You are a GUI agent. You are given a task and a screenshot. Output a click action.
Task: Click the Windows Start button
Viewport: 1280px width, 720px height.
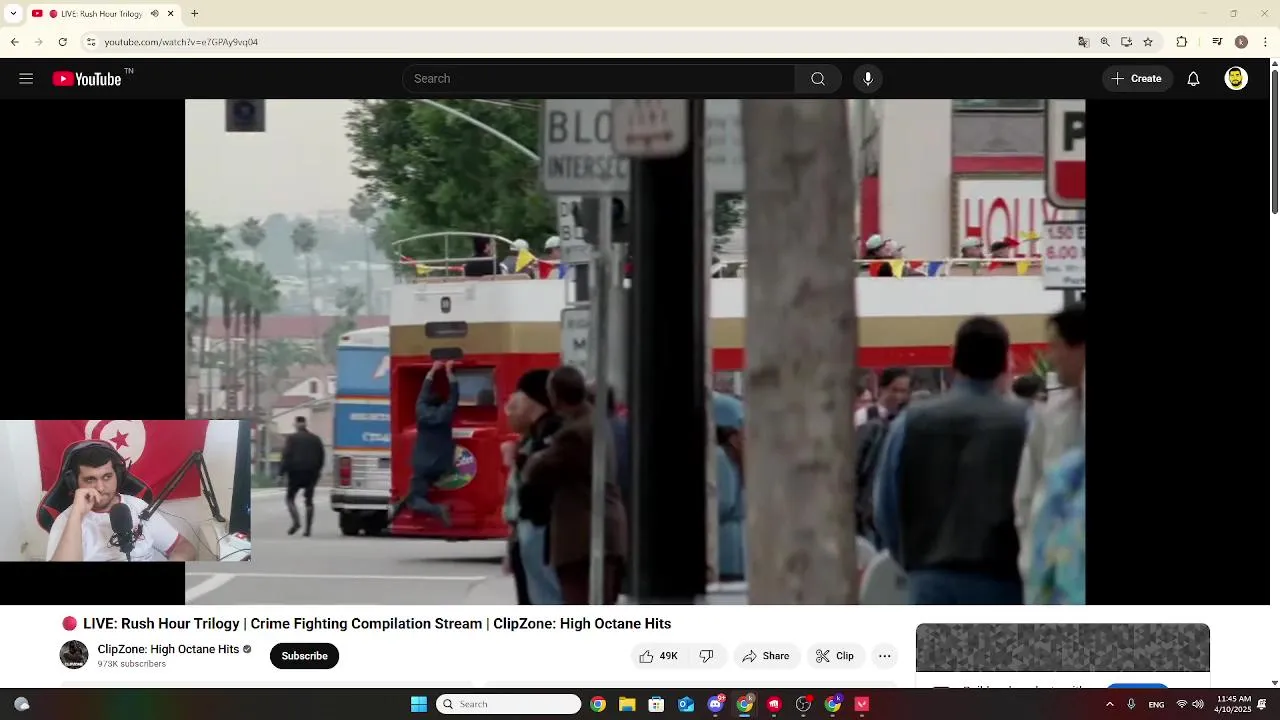419,704
